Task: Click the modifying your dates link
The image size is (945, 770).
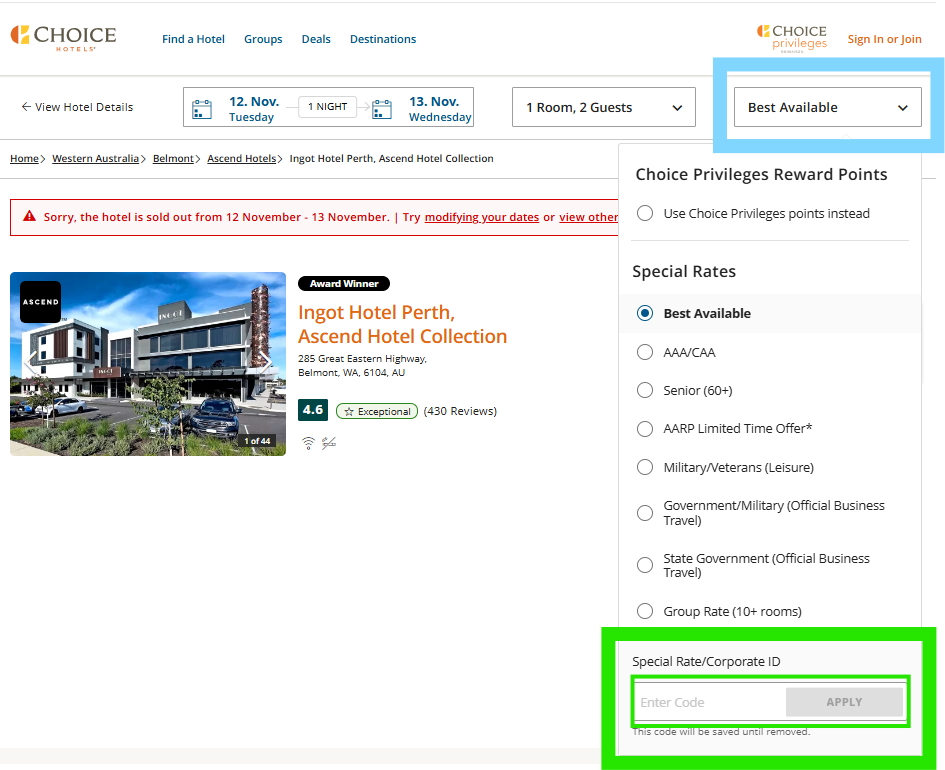Action: point(482,217)
